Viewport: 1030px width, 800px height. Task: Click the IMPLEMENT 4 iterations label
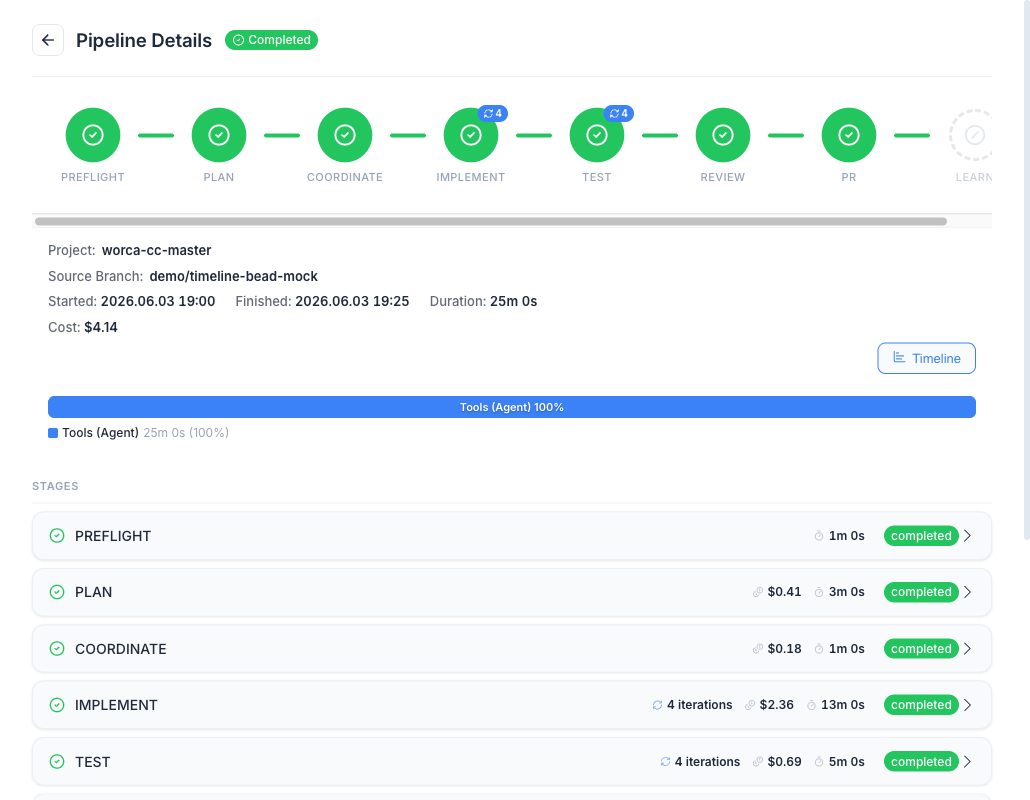click(700, 705)
